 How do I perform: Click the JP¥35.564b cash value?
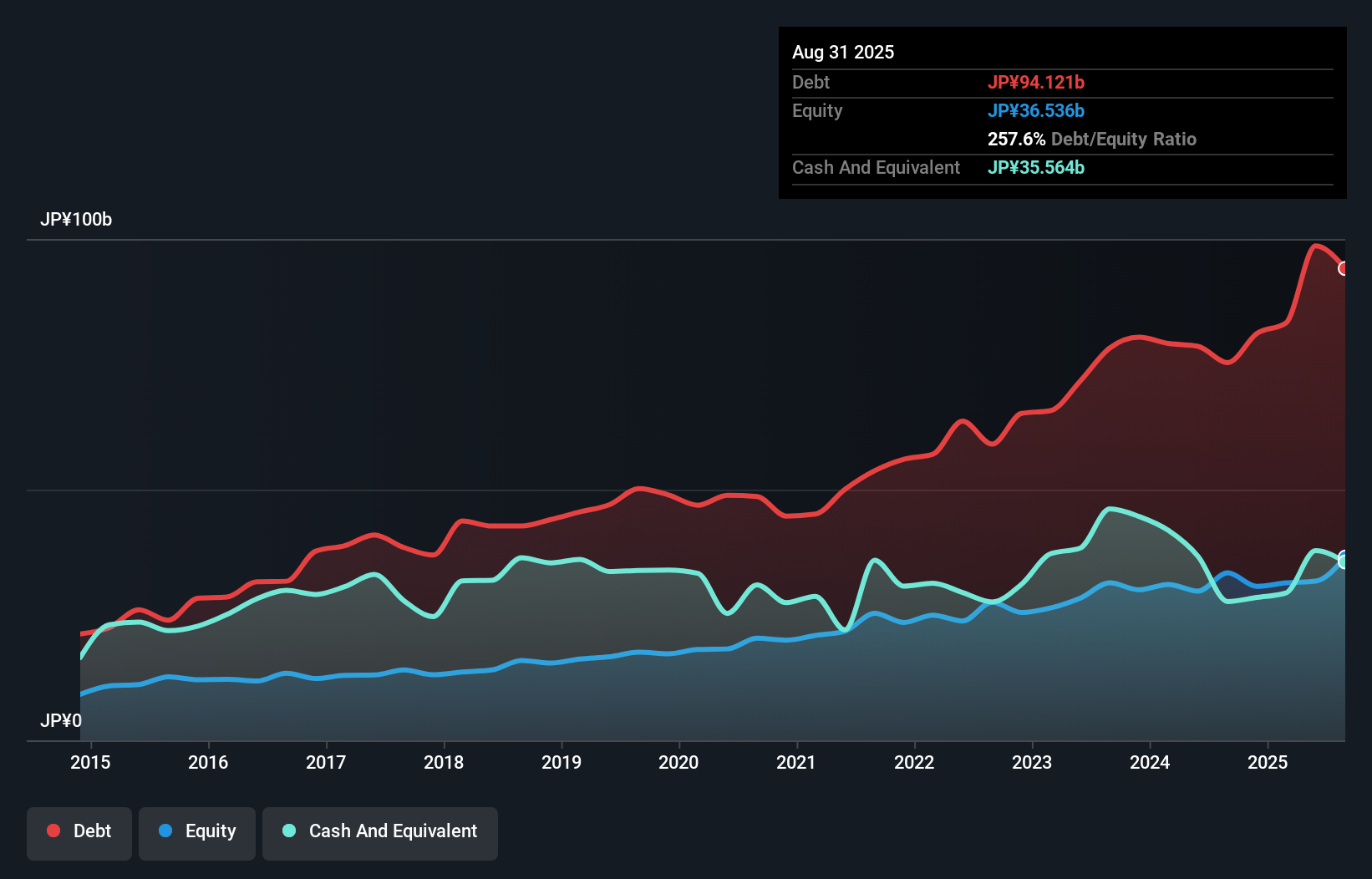tap(1035, 167)
